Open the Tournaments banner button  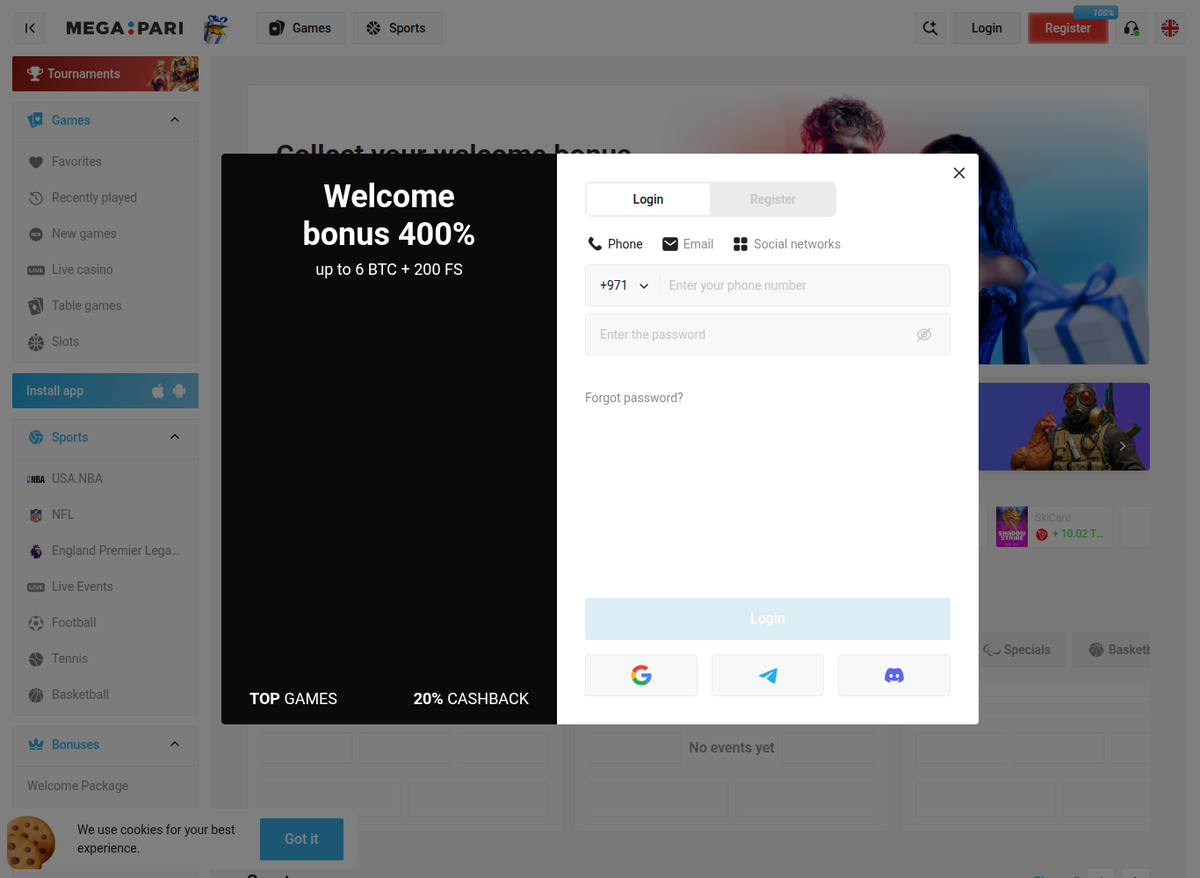click(x=105, y=74)
